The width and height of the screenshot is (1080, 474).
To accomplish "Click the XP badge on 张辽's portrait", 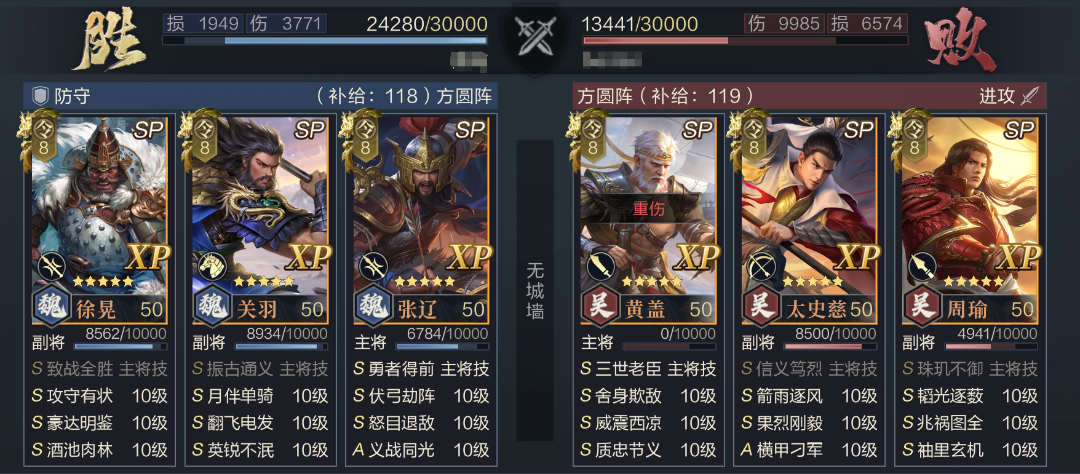I will [x=470, y=257].
